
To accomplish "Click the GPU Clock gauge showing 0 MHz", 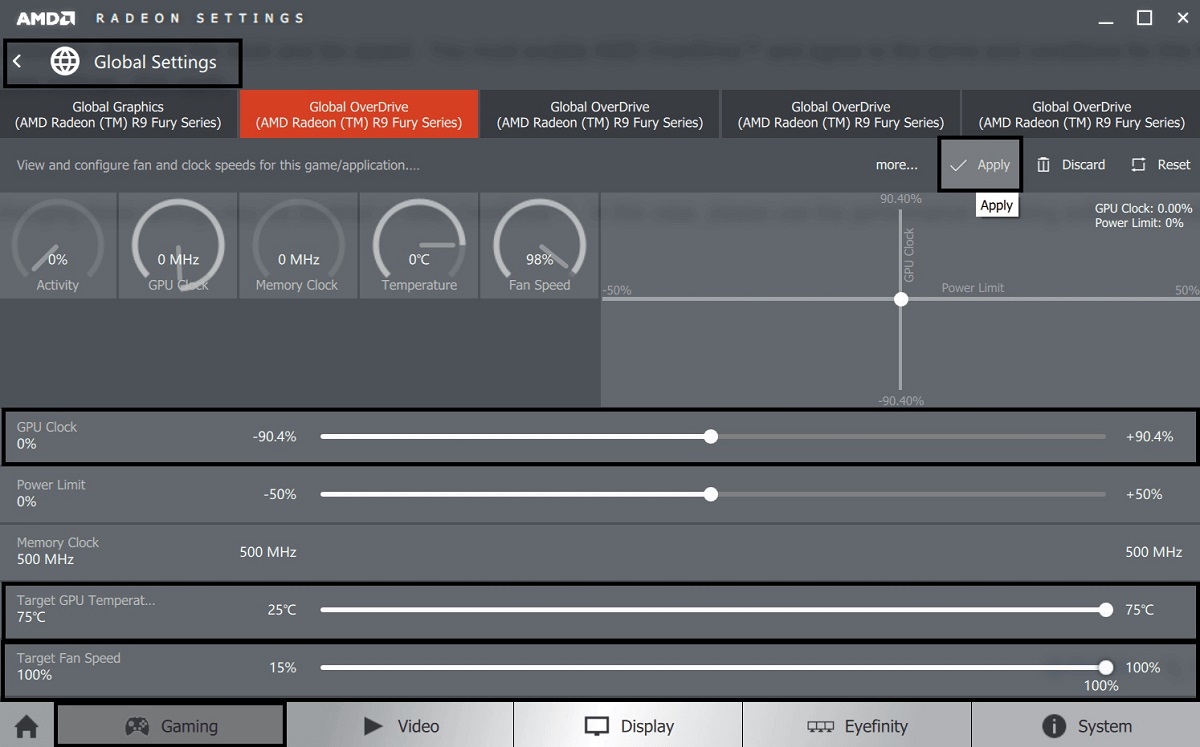I will 178,246.
